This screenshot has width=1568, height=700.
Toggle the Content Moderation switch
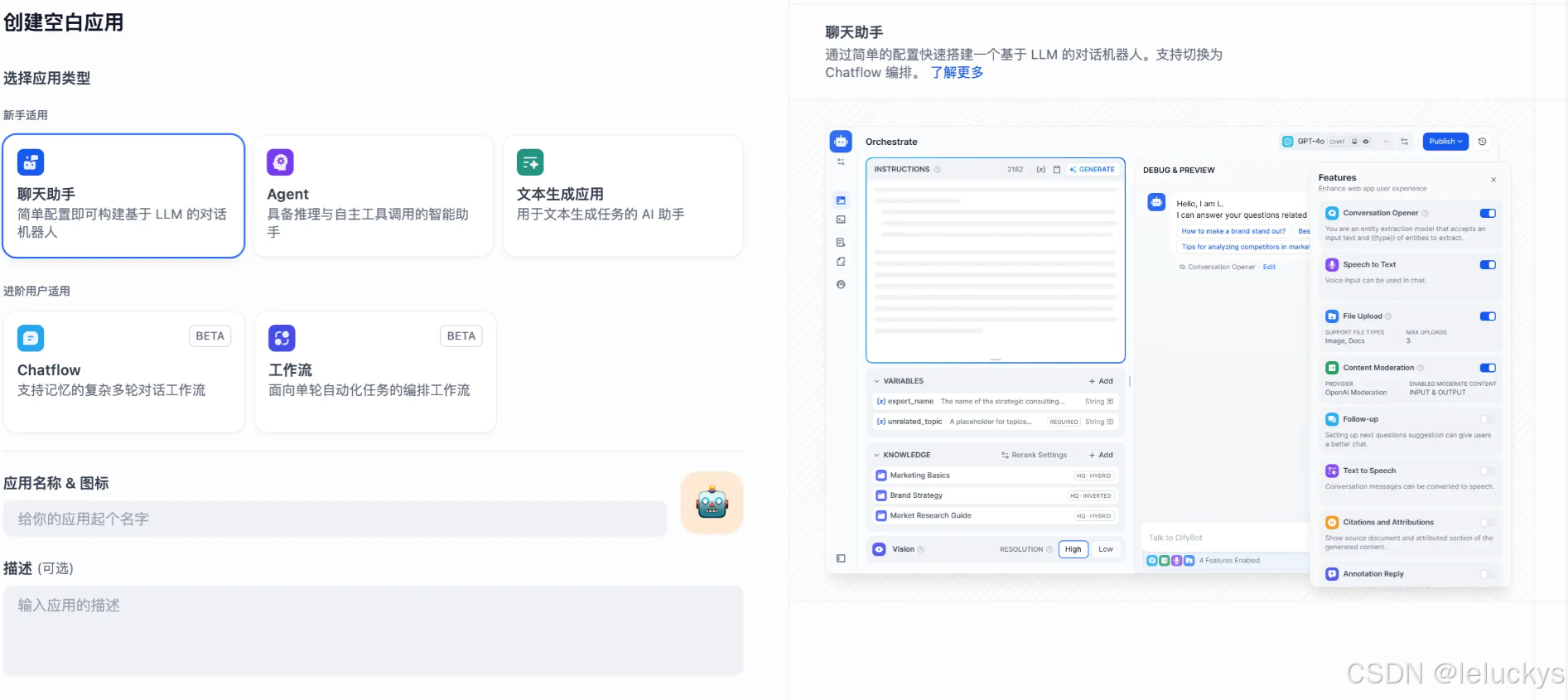click(x=1488, y=368)
